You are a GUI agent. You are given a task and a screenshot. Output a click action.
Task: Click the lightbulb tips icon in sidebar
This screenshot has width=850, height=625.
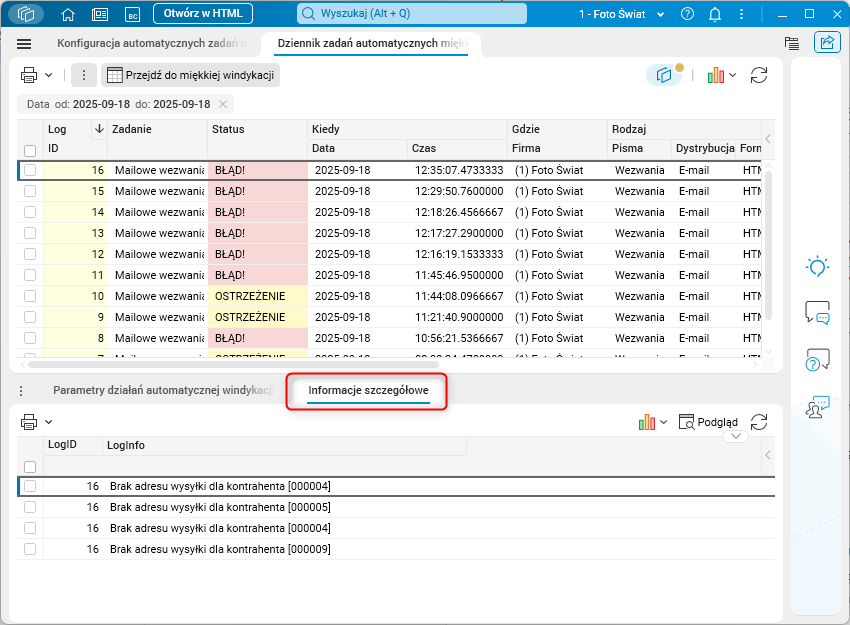pyautogui.click(x=817, y=267)
